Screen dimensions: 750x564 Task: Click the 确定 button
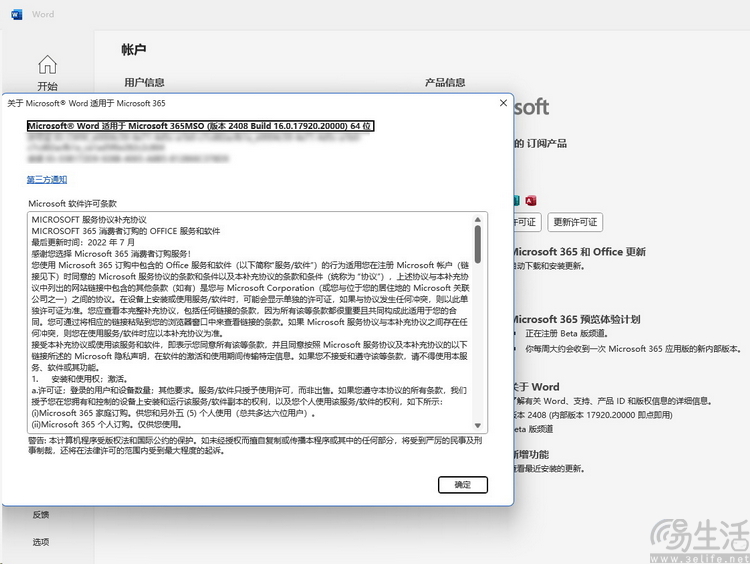pyautogui.click(x=463, y=485)
